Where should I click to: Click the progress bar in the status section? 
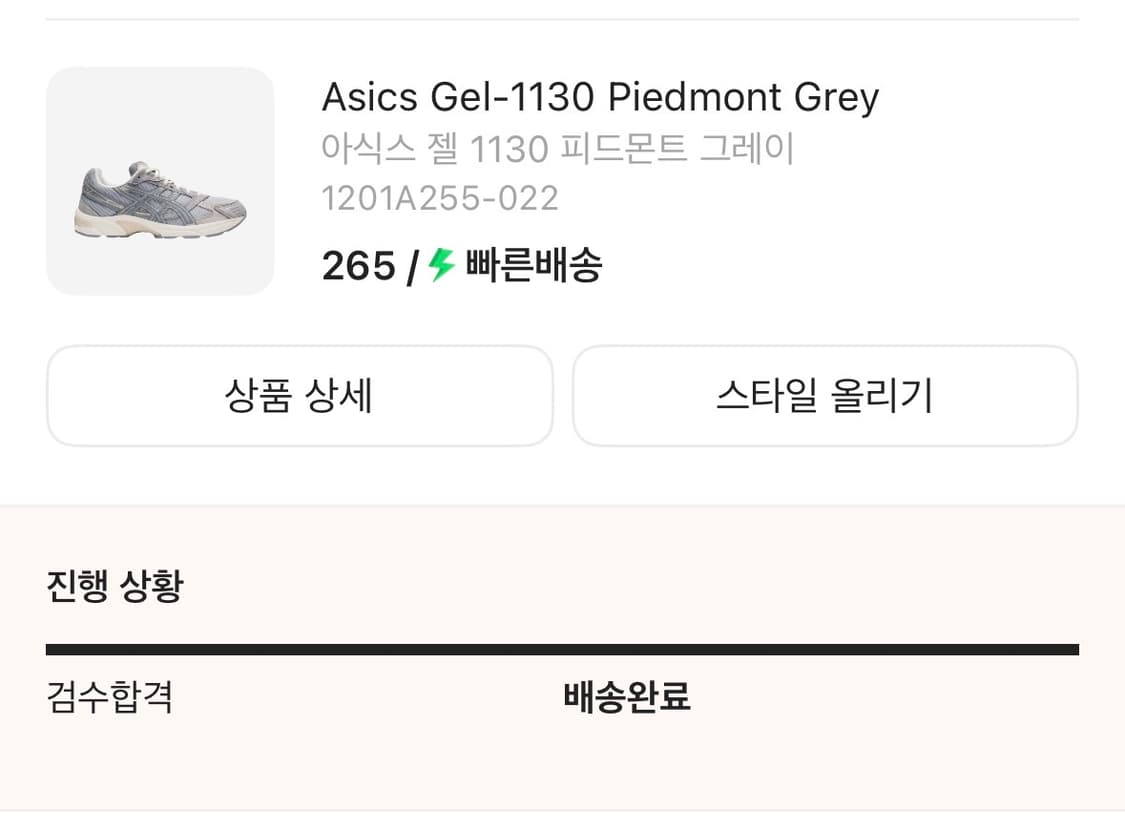click(x=562, y=648)
